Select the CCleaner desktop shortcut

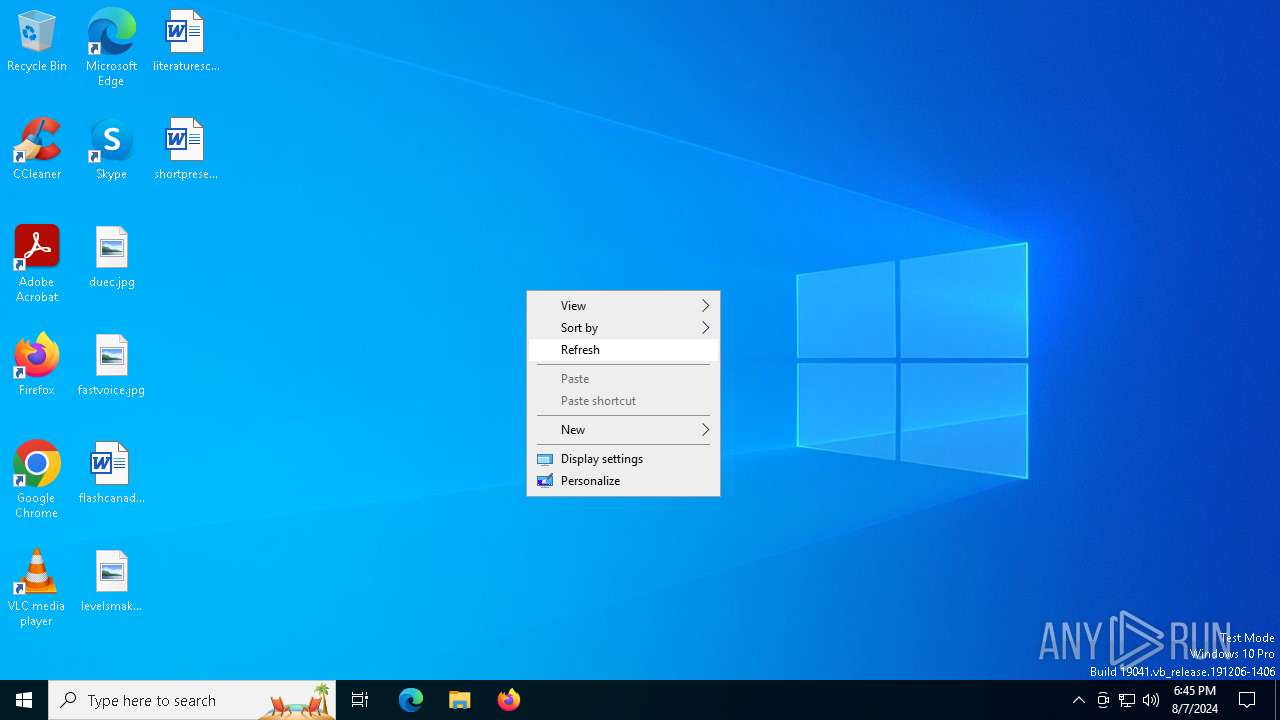[x=37, y=149]
